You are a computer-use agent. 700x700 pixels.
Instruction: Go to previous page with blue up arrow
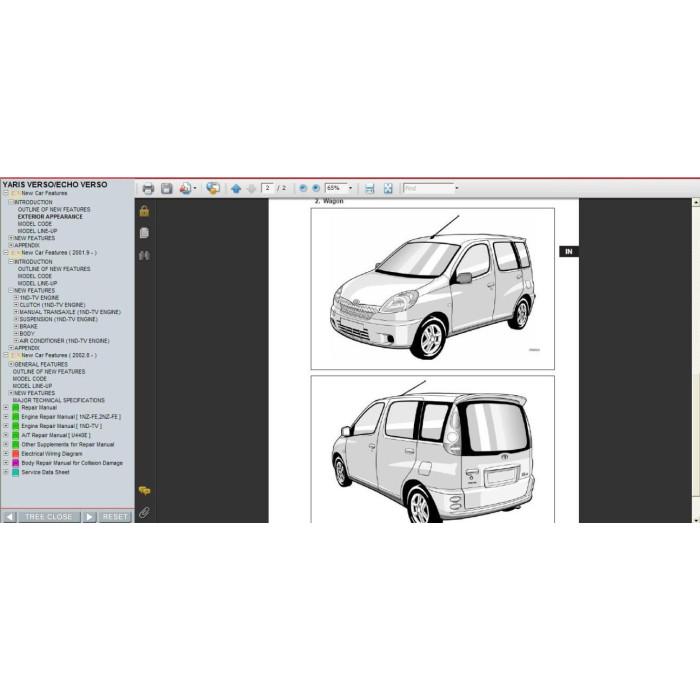[x=236, y=189]
